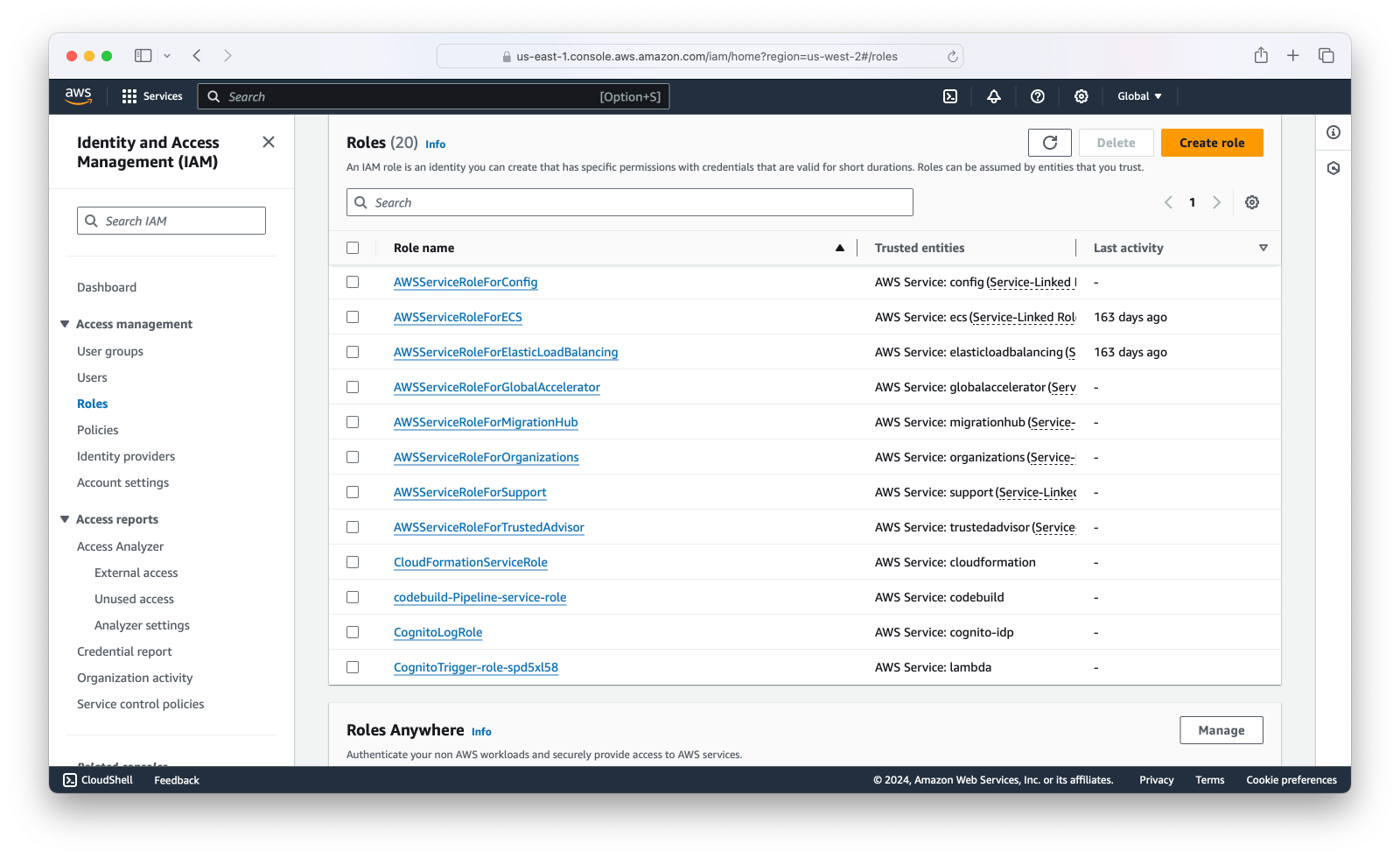Check the AWSServiceRoleForConfig row
1400x858 pixels.
pos(353,282)
